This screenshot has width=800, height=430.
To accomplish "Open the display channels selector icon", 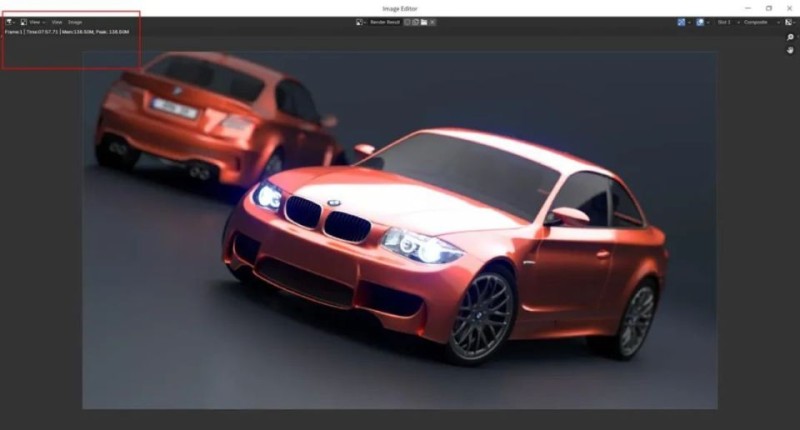I will (x=788, y=21).
